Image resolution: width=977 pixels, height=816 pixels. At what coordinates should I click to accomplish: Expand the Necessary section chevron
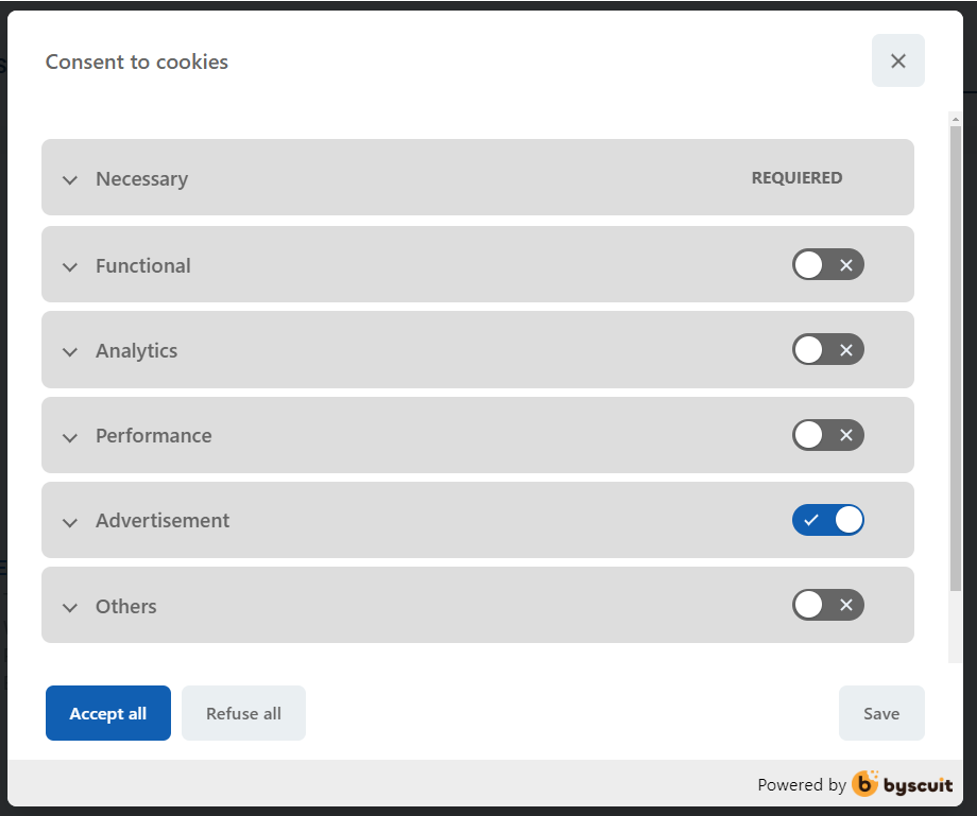[x=70, y=180]
